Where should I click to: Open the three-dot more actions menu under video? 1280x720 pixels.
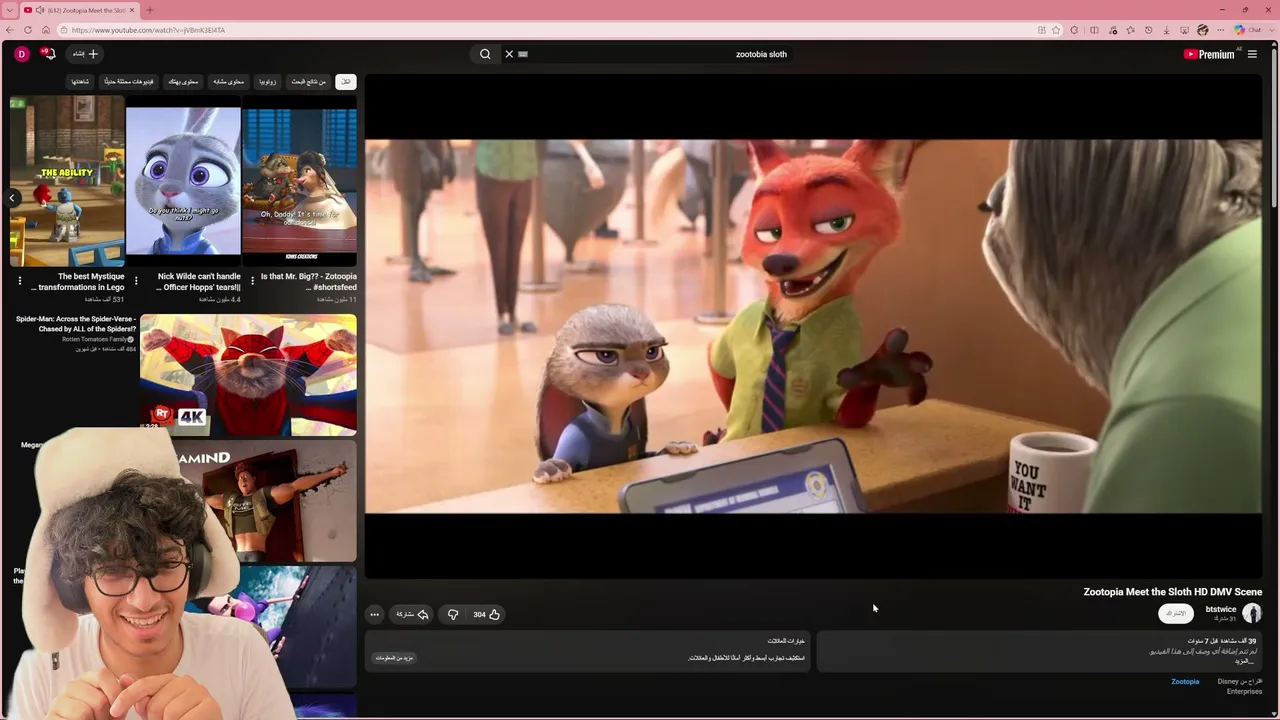(374, 615)
